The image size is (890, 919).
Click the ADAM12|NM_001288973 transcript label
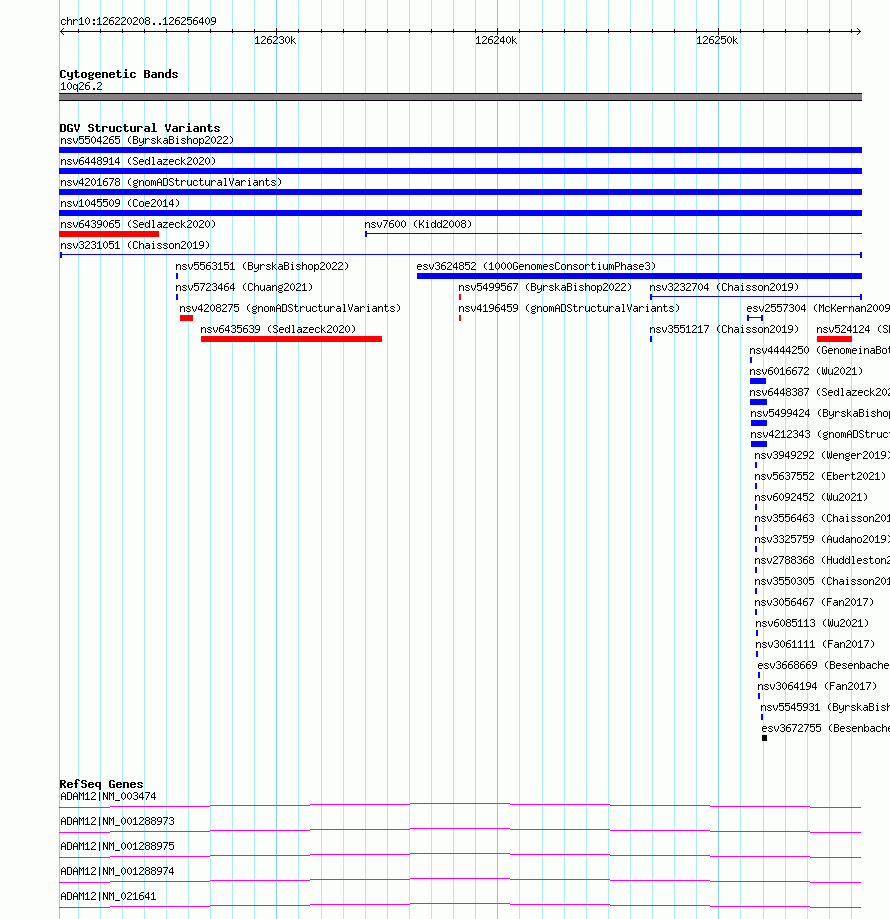click(117, 822)
